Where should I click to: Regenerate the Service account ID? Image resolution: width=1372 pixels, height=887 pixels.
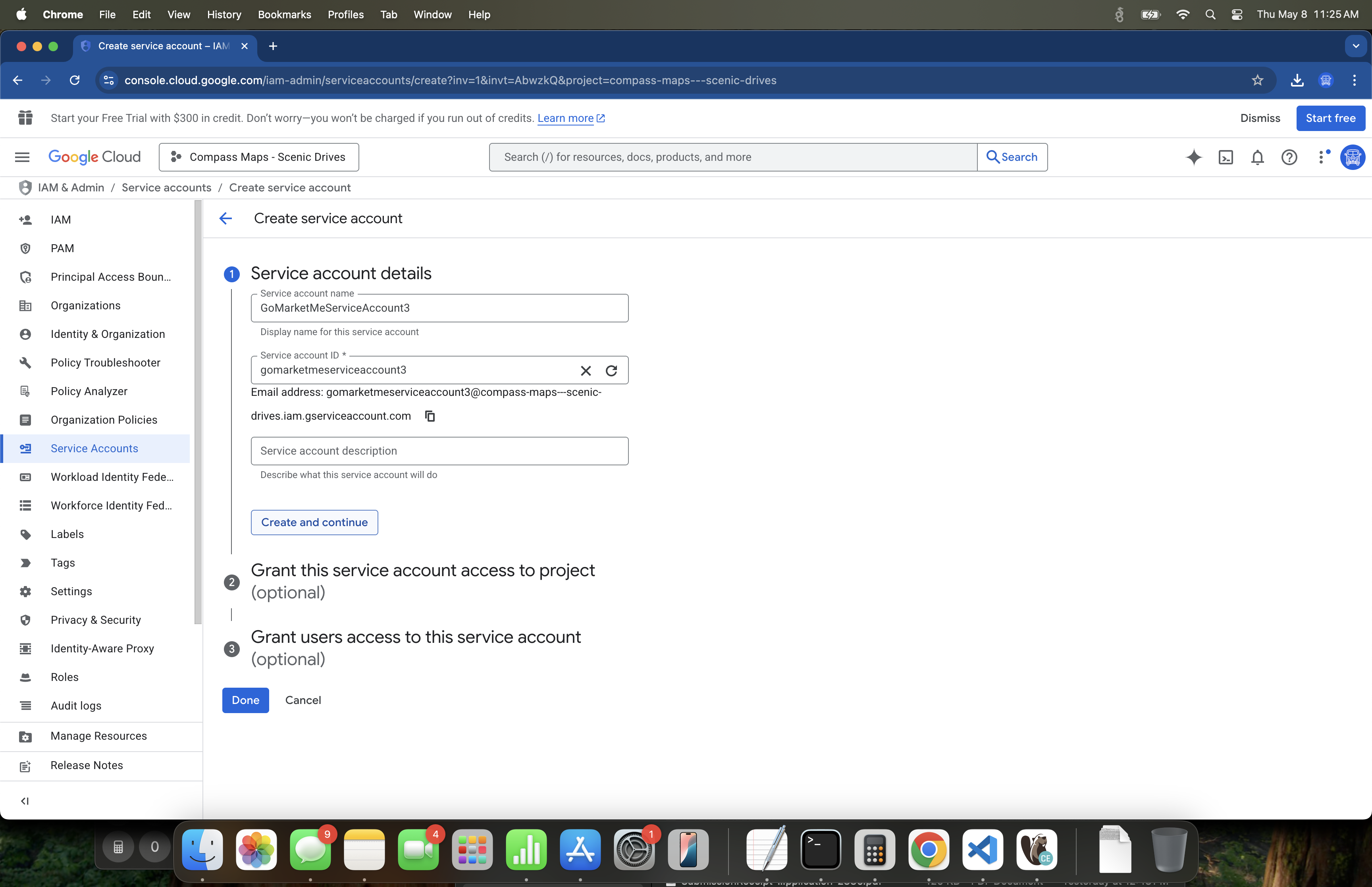click(611, 370)
